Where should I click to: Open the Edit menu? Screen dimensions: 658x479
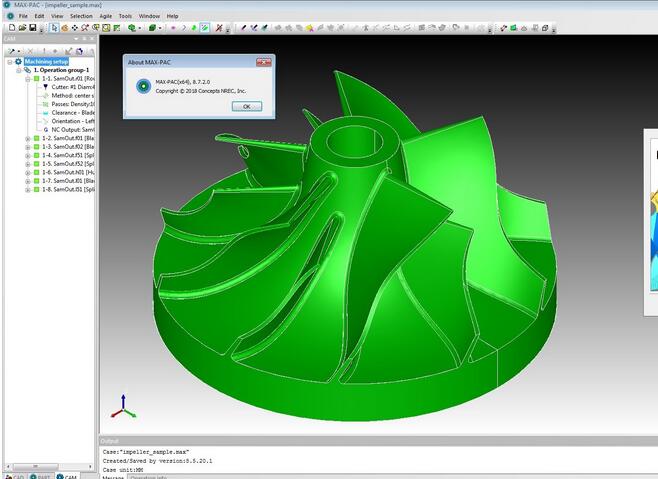[39, 16]
